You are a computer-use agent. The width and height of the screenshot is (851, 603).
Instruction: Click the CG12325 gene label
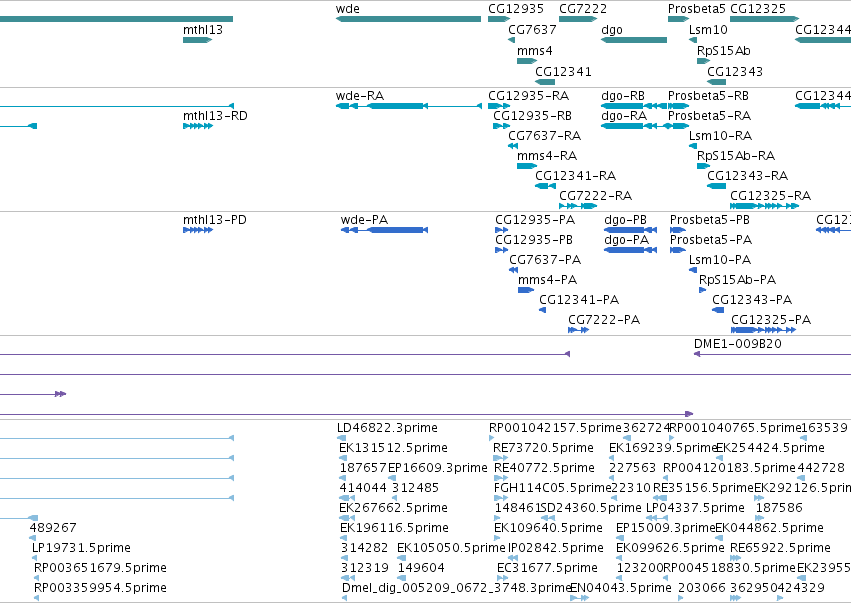[x=758, y=9]
